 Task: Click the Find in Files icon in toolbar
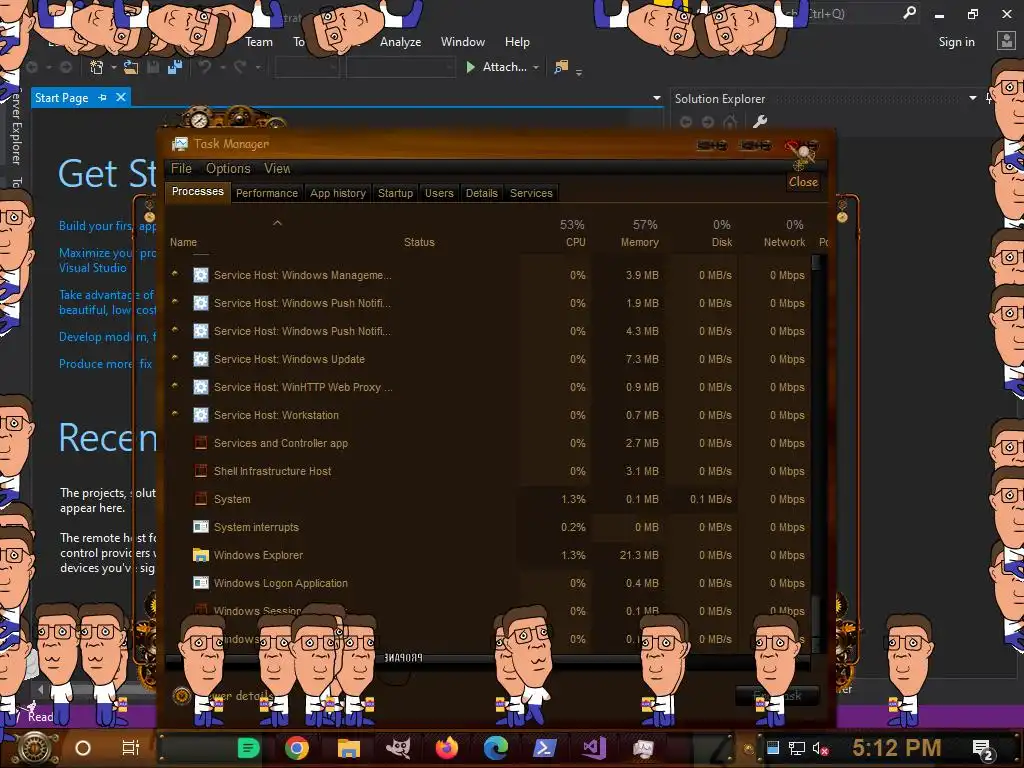[561, 67]
